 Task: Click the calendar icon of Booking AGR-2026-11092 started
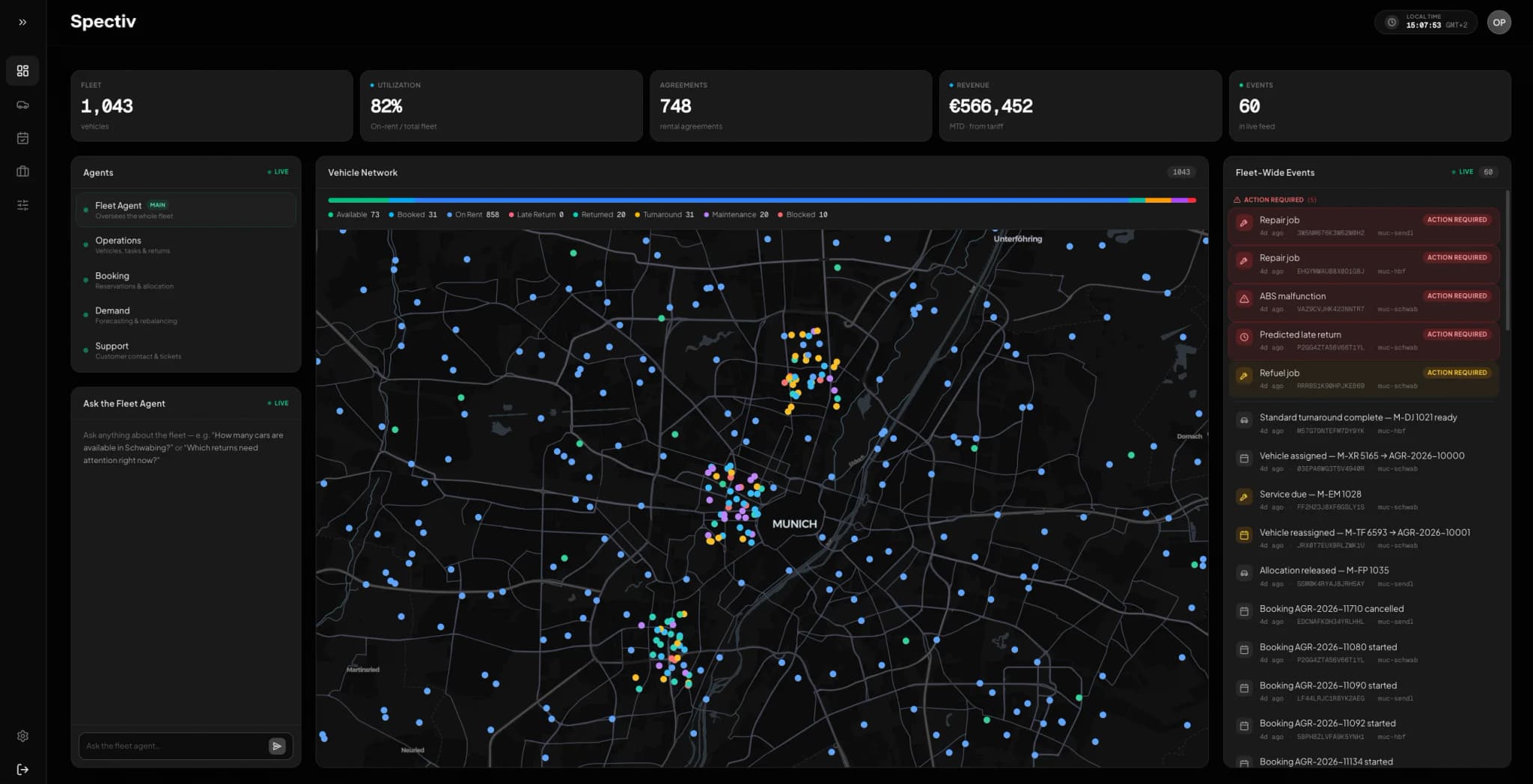click(x=1244, y=726)
